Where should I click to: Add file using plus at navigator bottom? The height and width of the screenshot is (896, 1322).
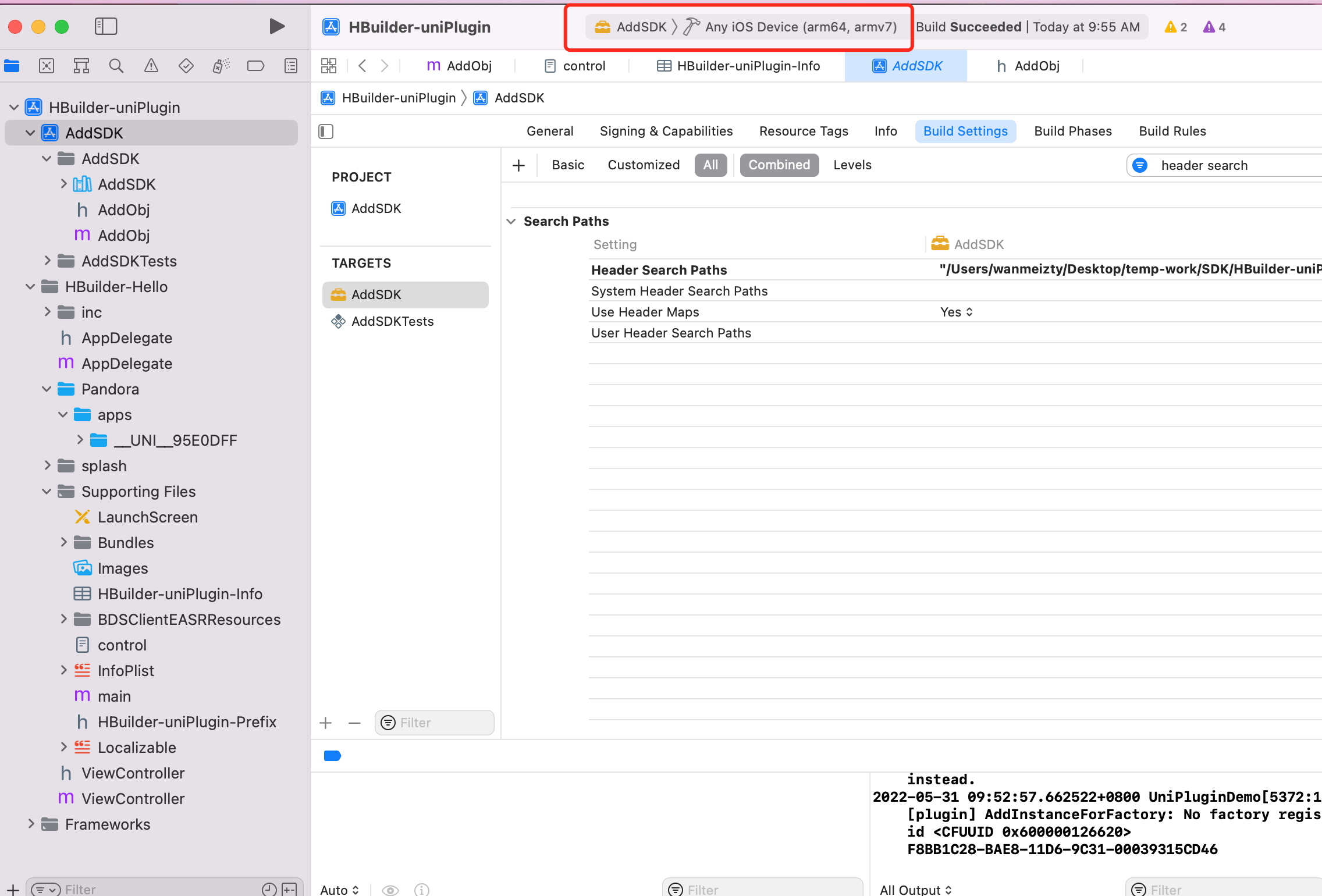(13, 890)
